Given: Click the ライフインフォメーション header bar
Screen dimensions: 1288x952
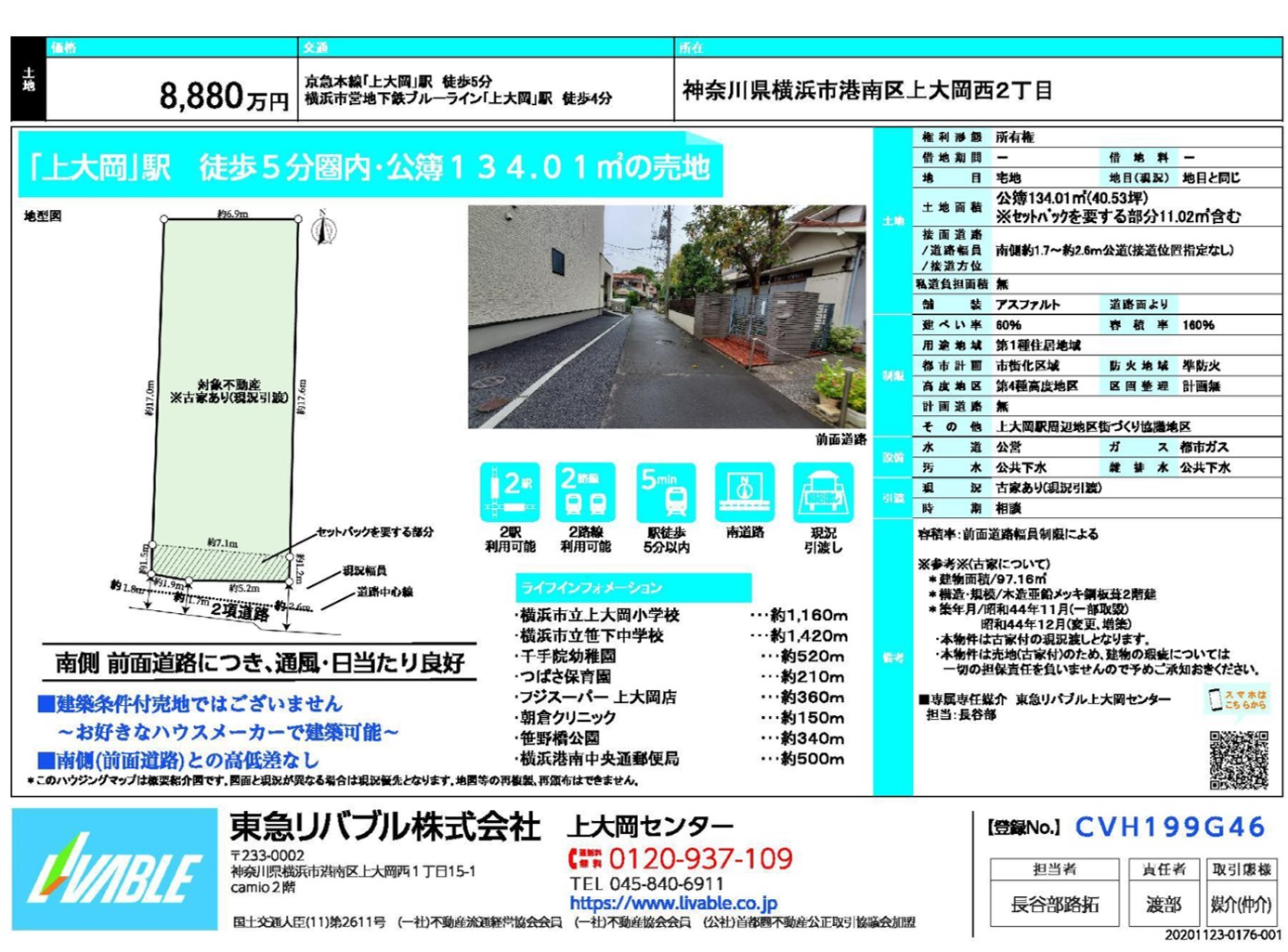Looking at the screenshot, I should click(x=632, y=587).
